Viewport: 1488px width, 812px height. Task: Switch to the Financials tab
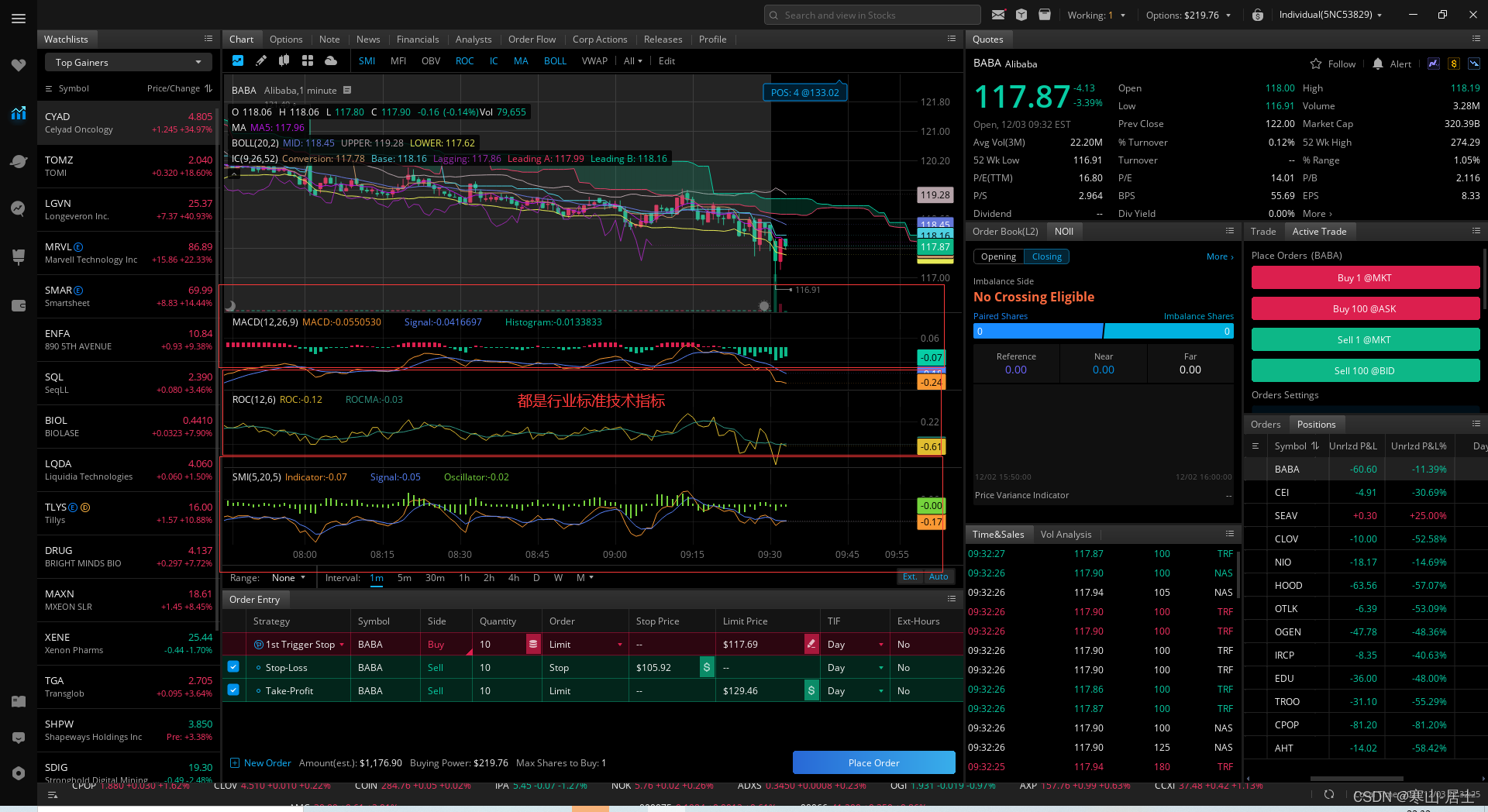click(418, 39)
